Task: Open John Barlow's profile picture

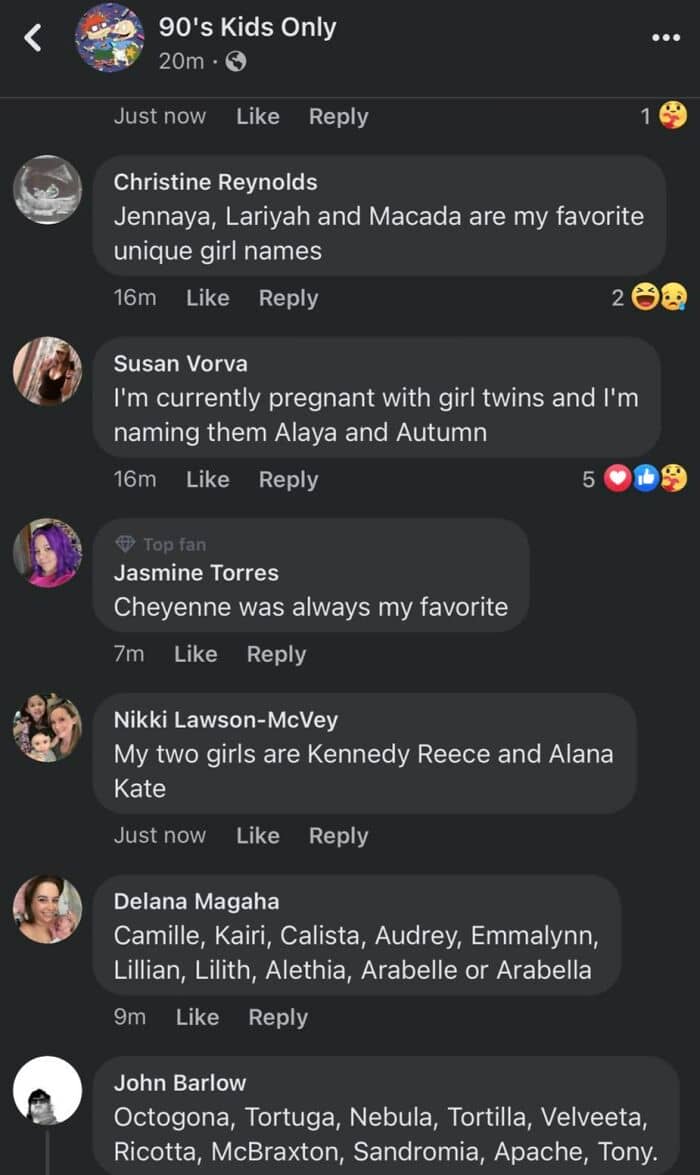Action: tap(47, 1090)
